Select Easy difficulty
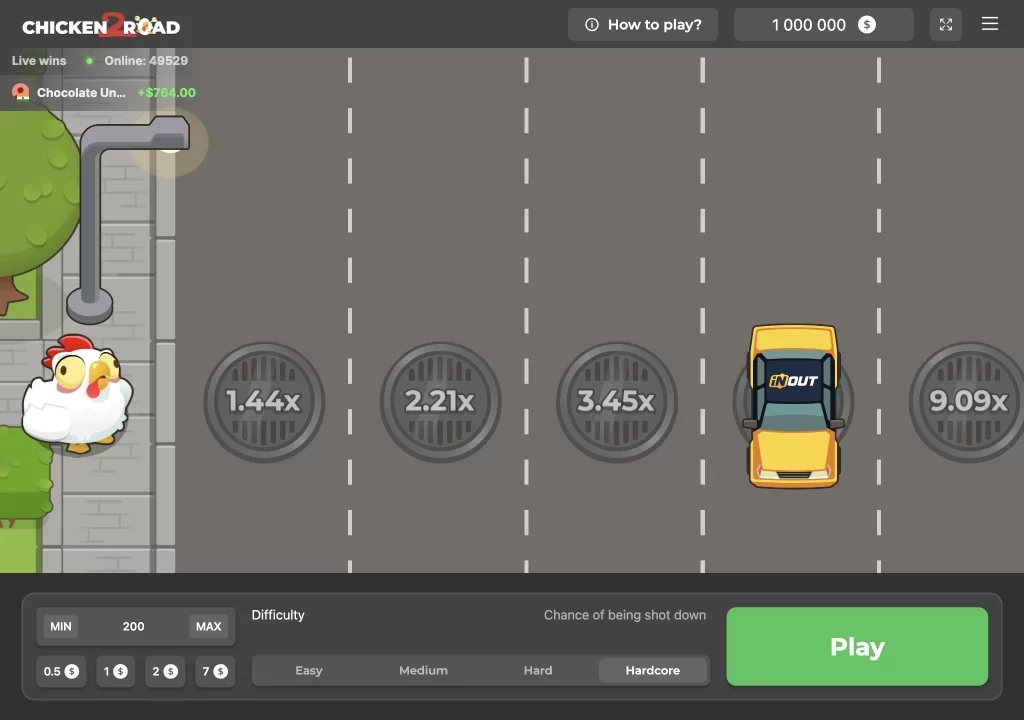Viewport: 1024px width, 720px height. [309, 670]
